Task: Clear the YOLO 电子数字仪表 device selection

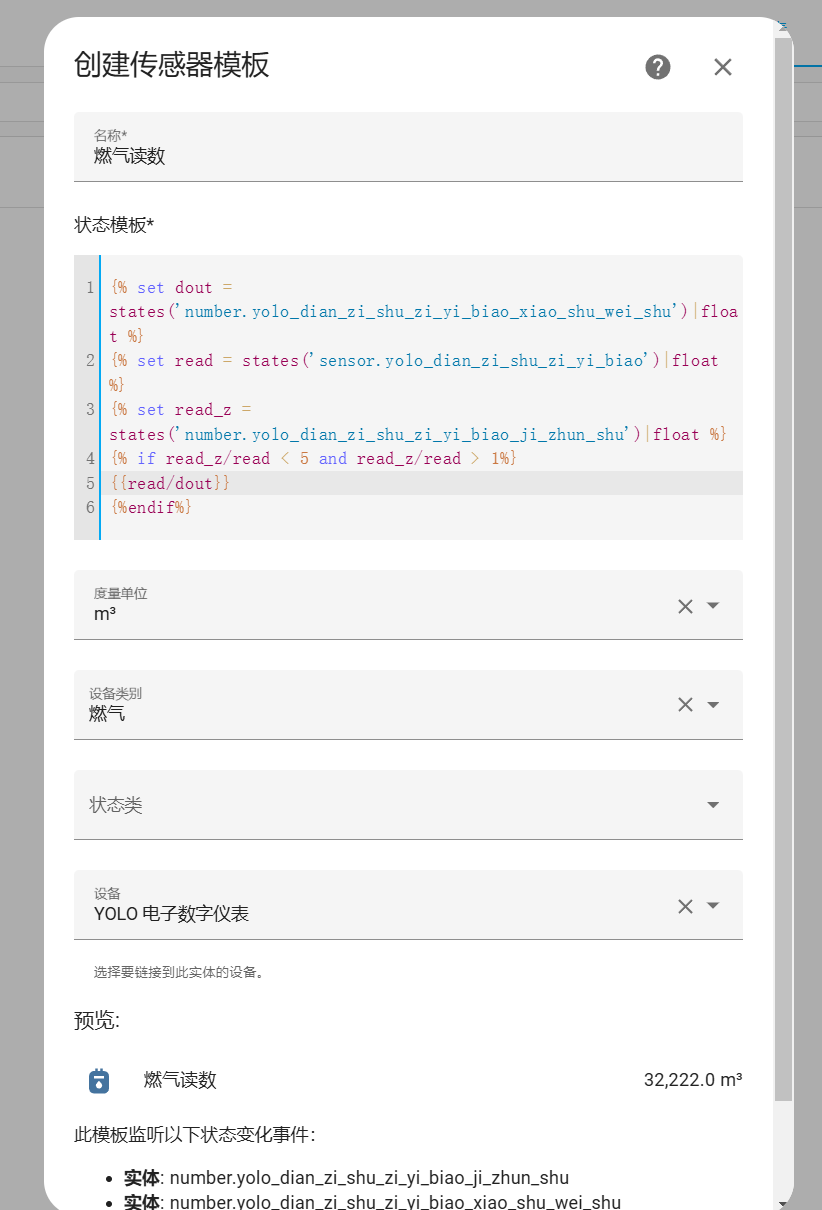Action: click(685, 906)
